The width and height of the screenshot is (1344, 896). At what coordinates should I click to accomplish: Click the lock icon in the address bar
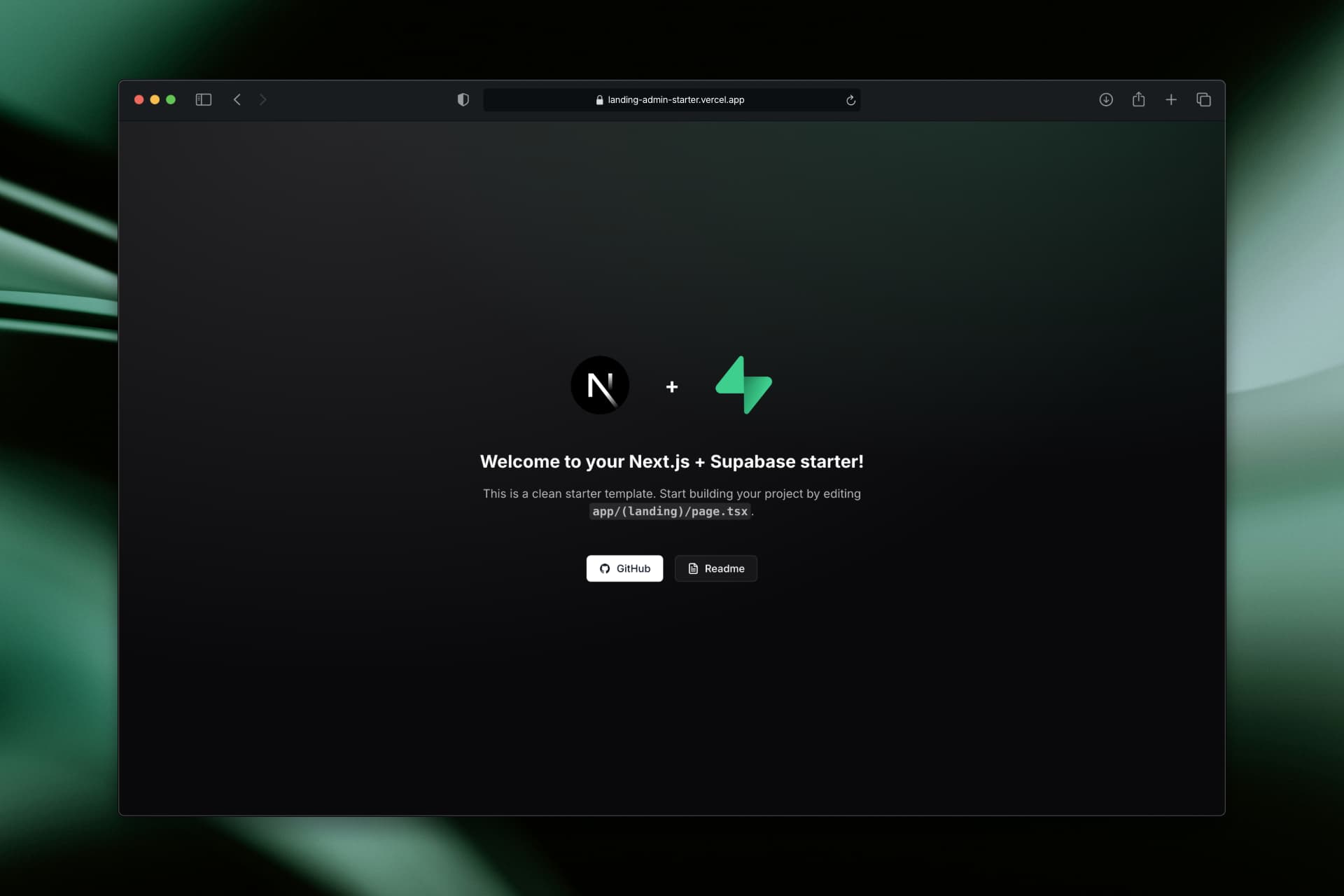[x=599, y=100]
